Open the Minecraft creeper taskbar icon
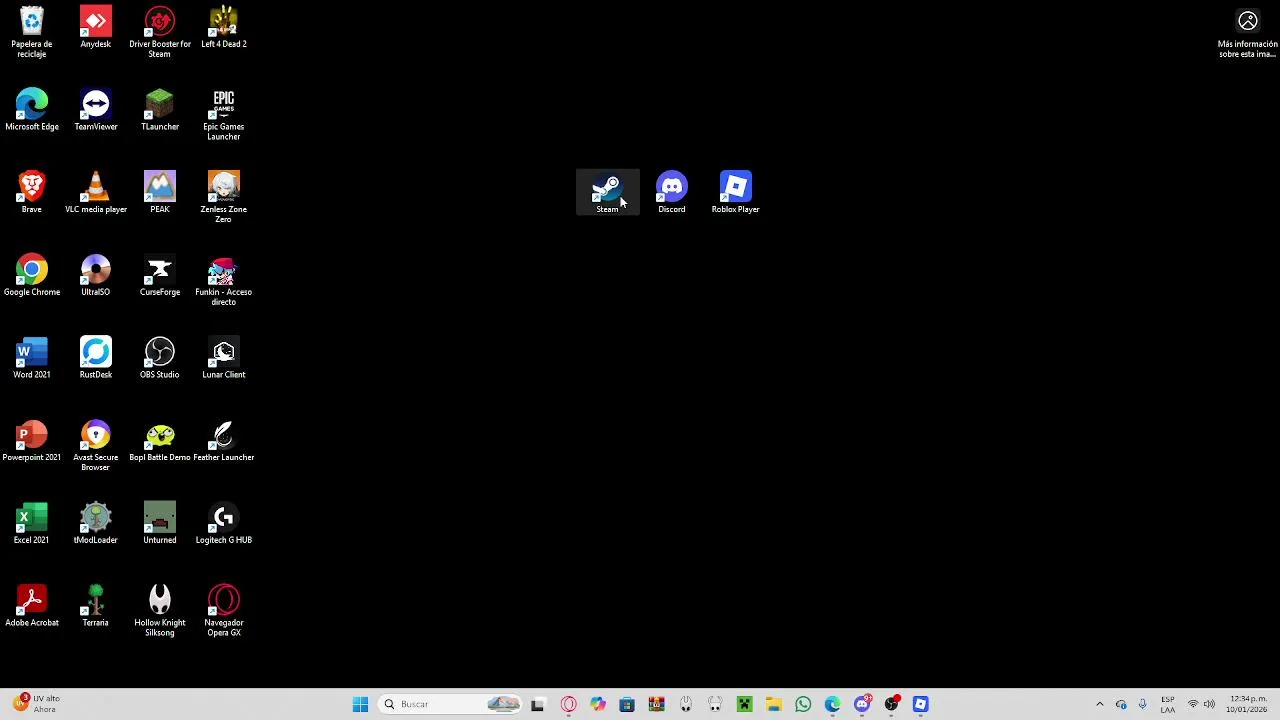Viewport: 1280px width, 720px height. point(744,704)
